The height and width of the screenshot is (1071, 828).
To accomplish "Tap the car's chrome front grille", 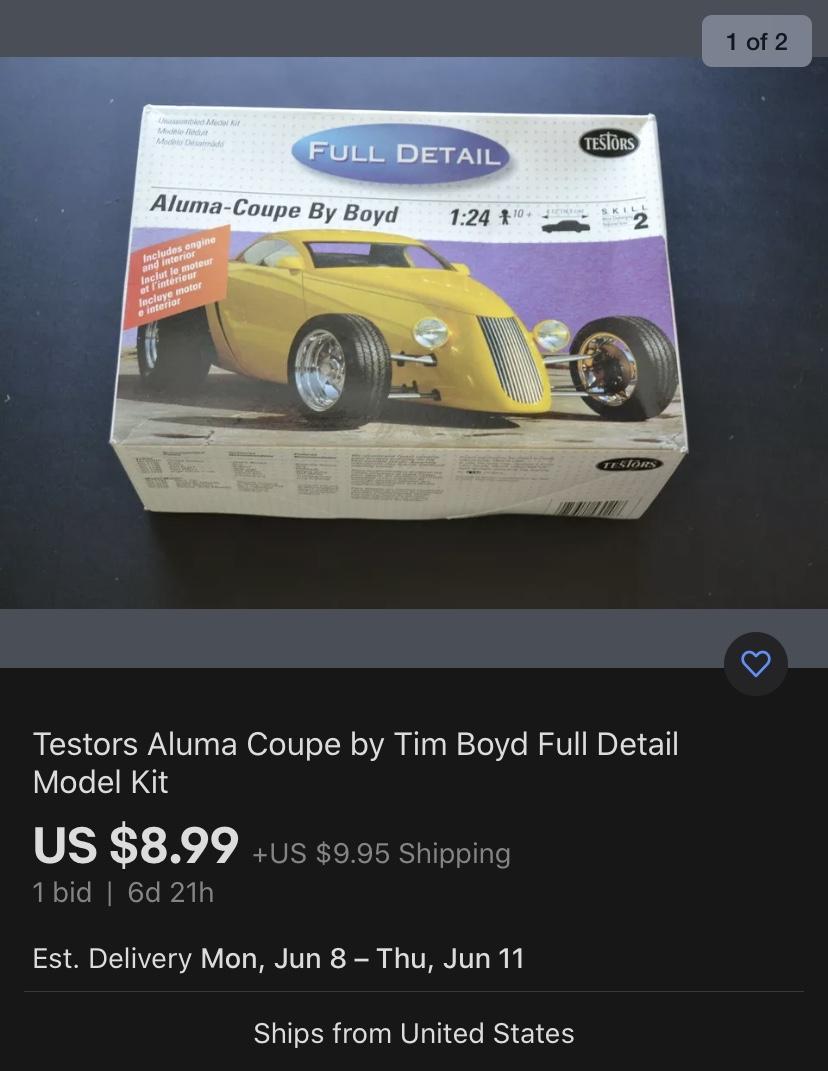I will [510, 359].
